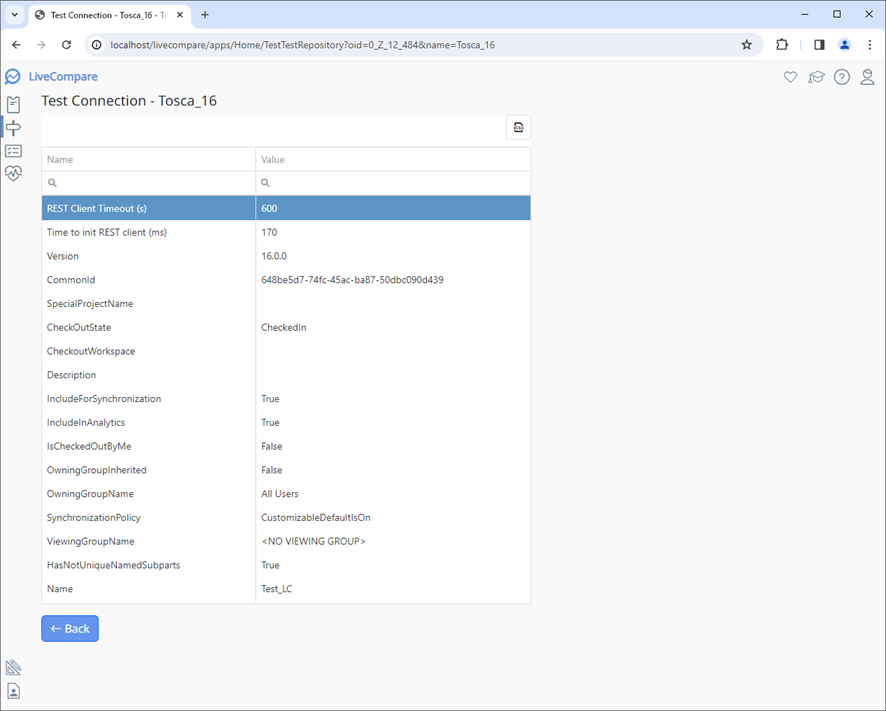The width and height of the screenshot is (886, 711).
Task: Toggle the favorites heart icon
Action: coord(790,76)
